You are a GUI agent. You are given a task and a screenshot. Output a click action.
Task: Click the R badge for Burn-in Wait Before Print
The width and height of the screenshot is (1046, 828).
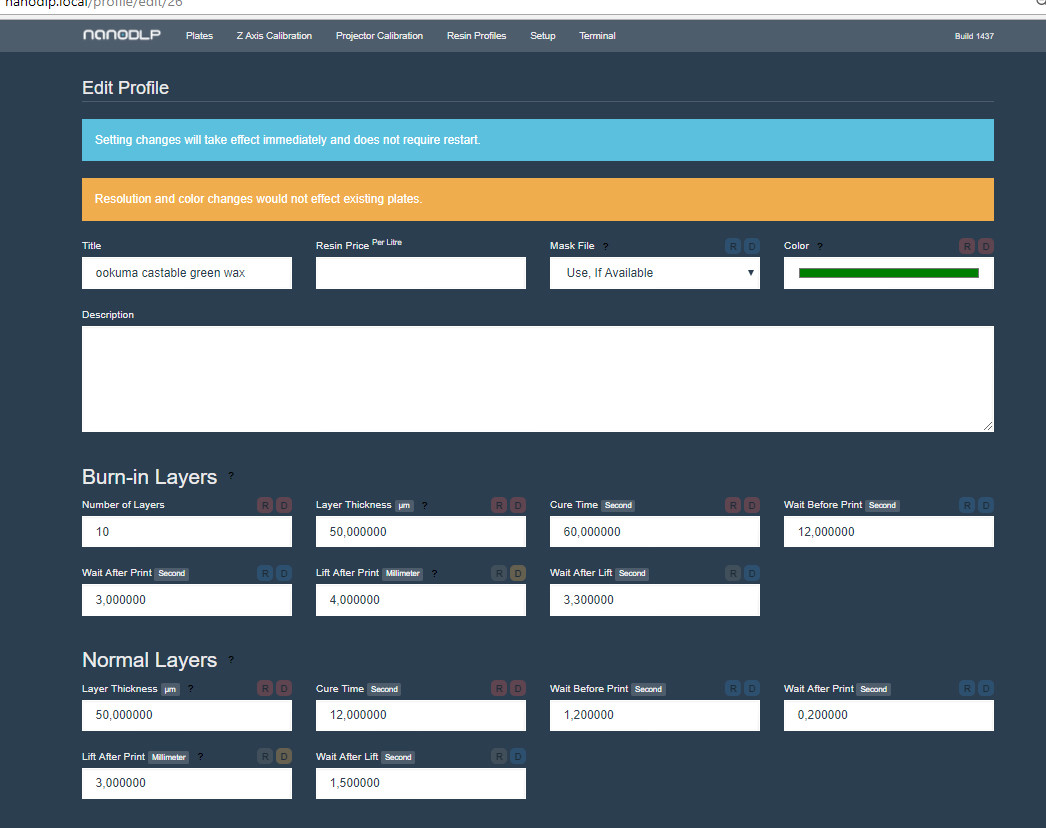pos(967,505)
